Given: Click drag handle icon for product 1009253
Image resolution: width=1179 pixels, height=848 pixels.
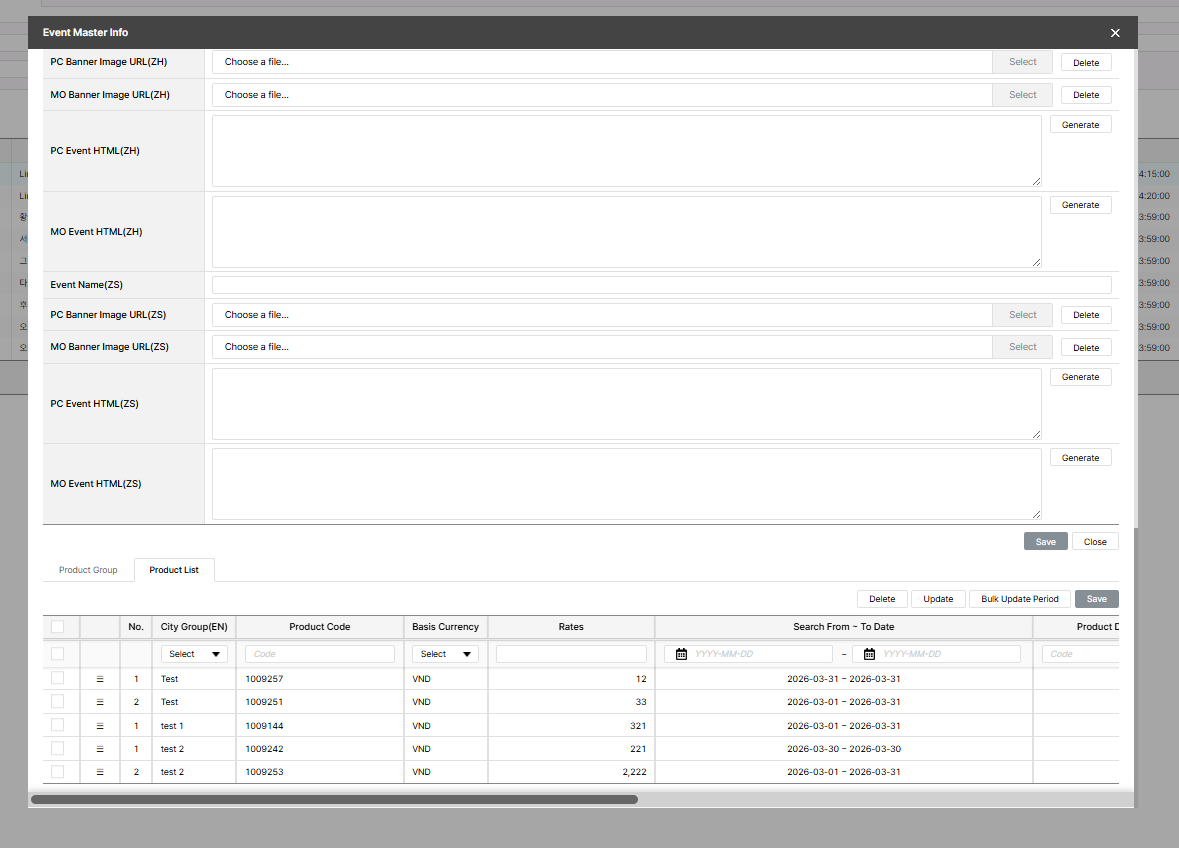Looking at the screenshot, I should pyautogui.click(x=100, y=772).
